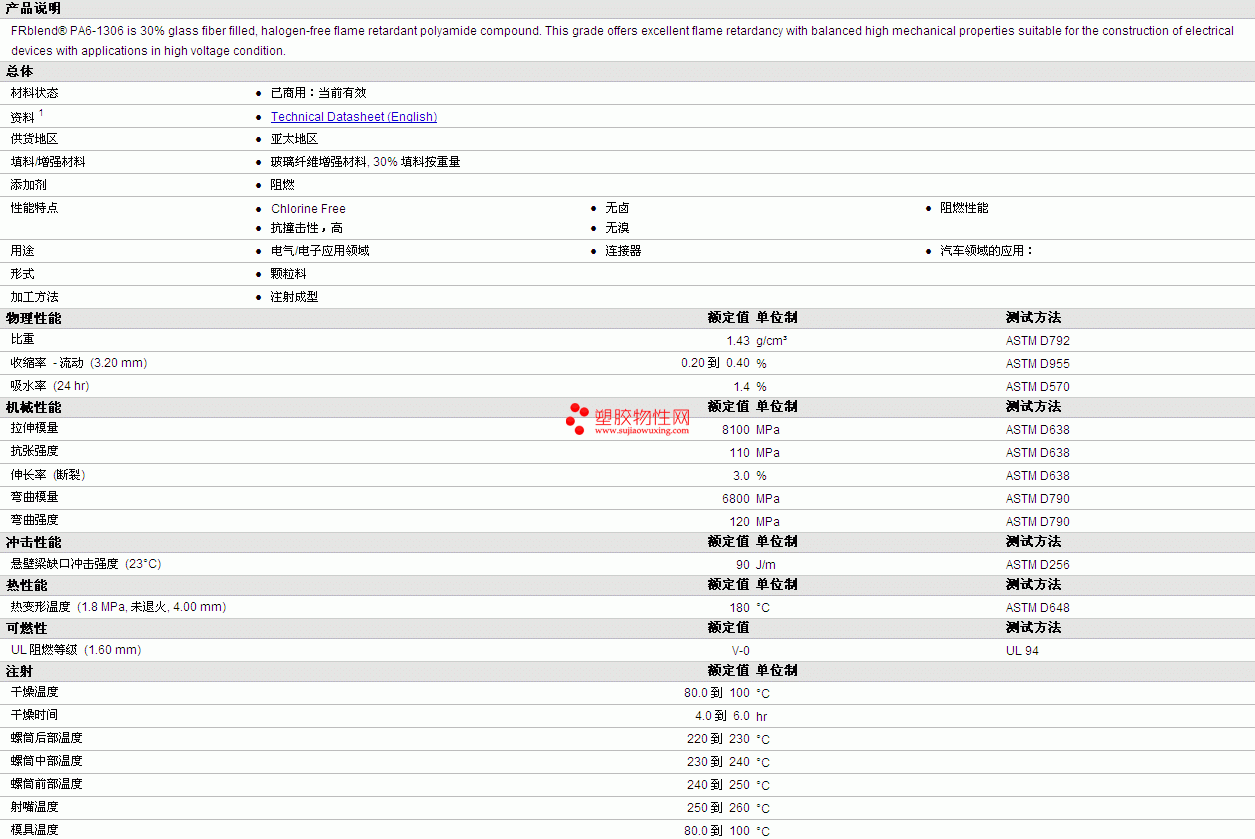Click the ASTM D570 test method
This screenshot has height=839, width=1255.
(x=1038, y=387)
